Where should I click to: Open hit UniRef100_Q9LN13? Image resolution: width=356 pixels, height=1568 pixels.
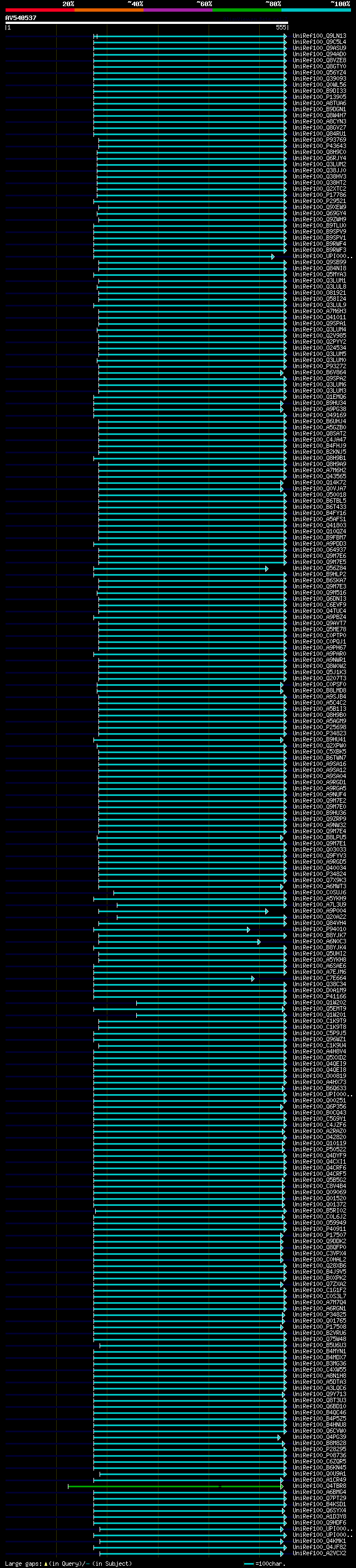(319, 36)
